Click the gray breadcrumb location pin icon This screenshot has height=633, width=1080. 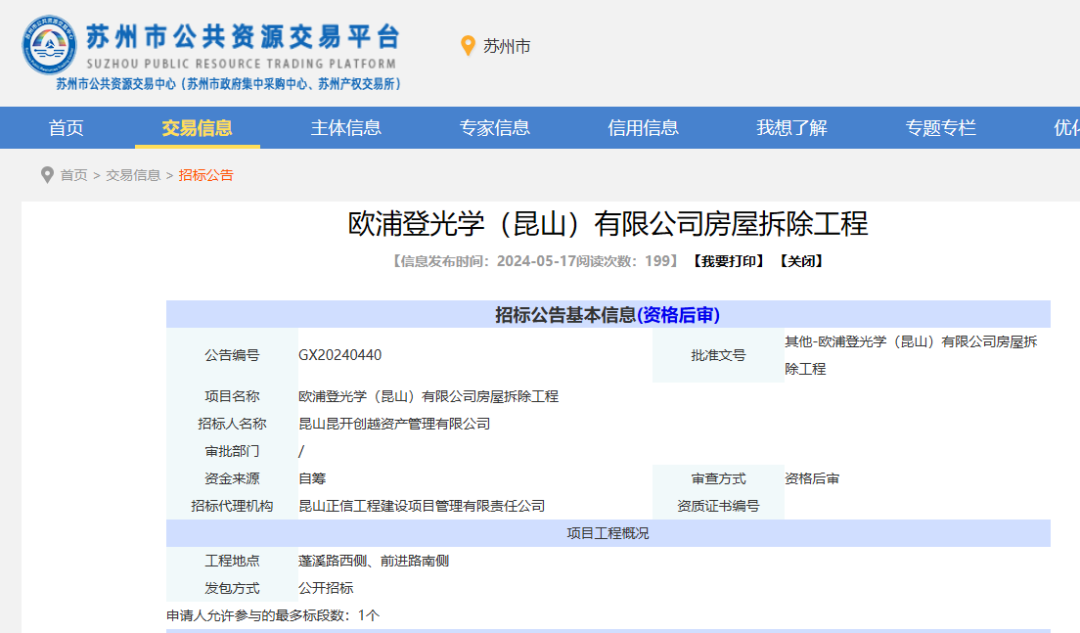47,175
